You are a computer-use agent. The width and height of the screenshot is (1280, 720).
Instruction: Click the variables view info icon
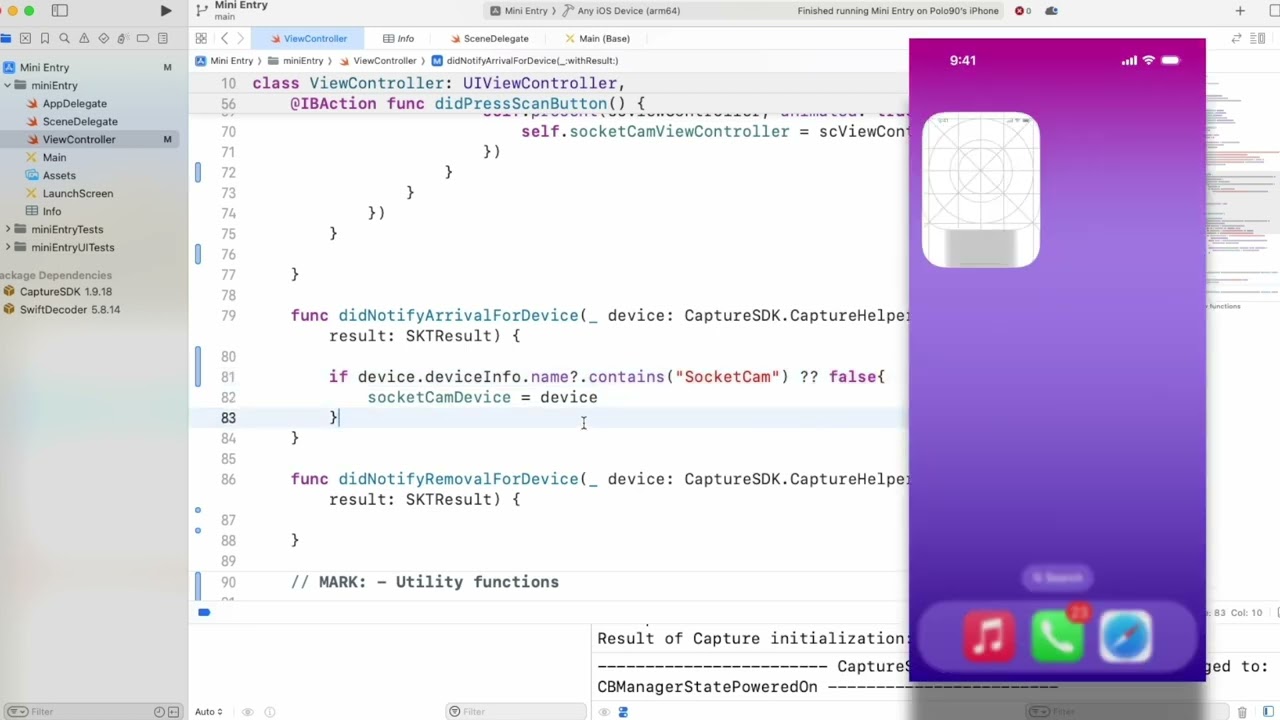270,712
